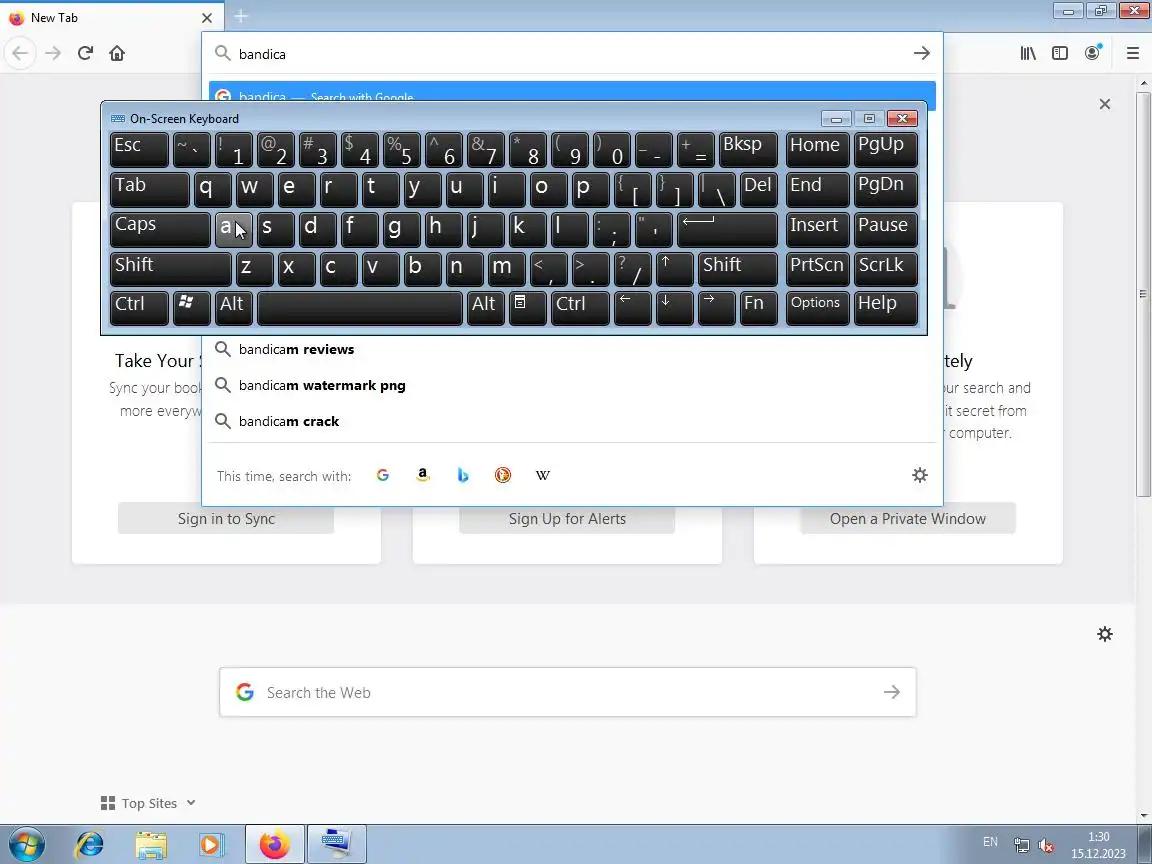Toggle the right Shift key

[738, 269]
